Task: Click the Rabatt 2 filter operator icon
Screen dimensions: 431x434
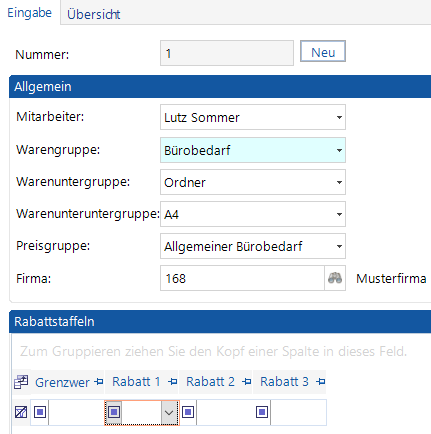Action: (x=188, y=412)
